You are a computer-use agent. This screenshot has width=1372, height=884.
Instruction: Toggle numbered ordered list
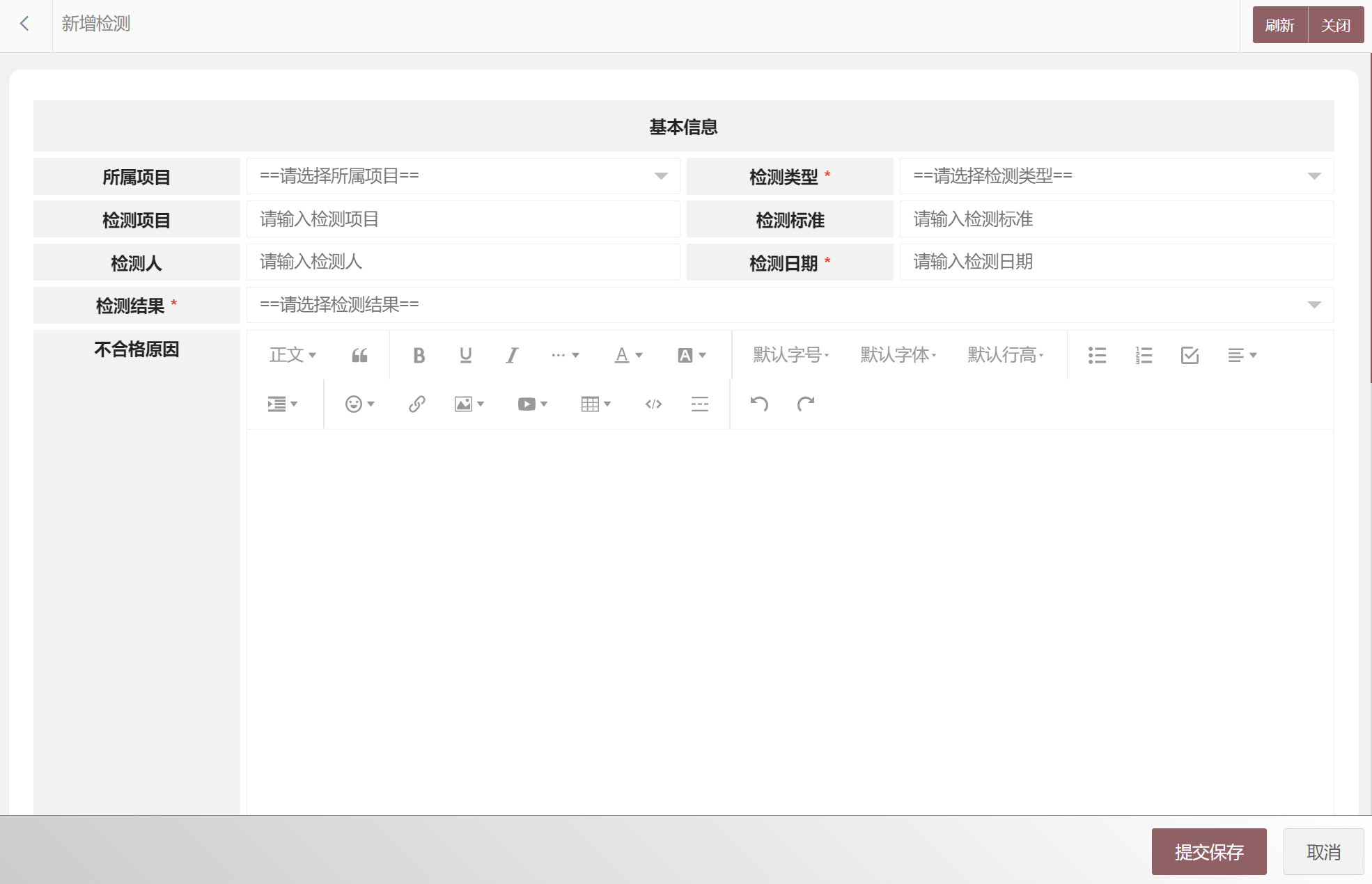pos(1144,356)
